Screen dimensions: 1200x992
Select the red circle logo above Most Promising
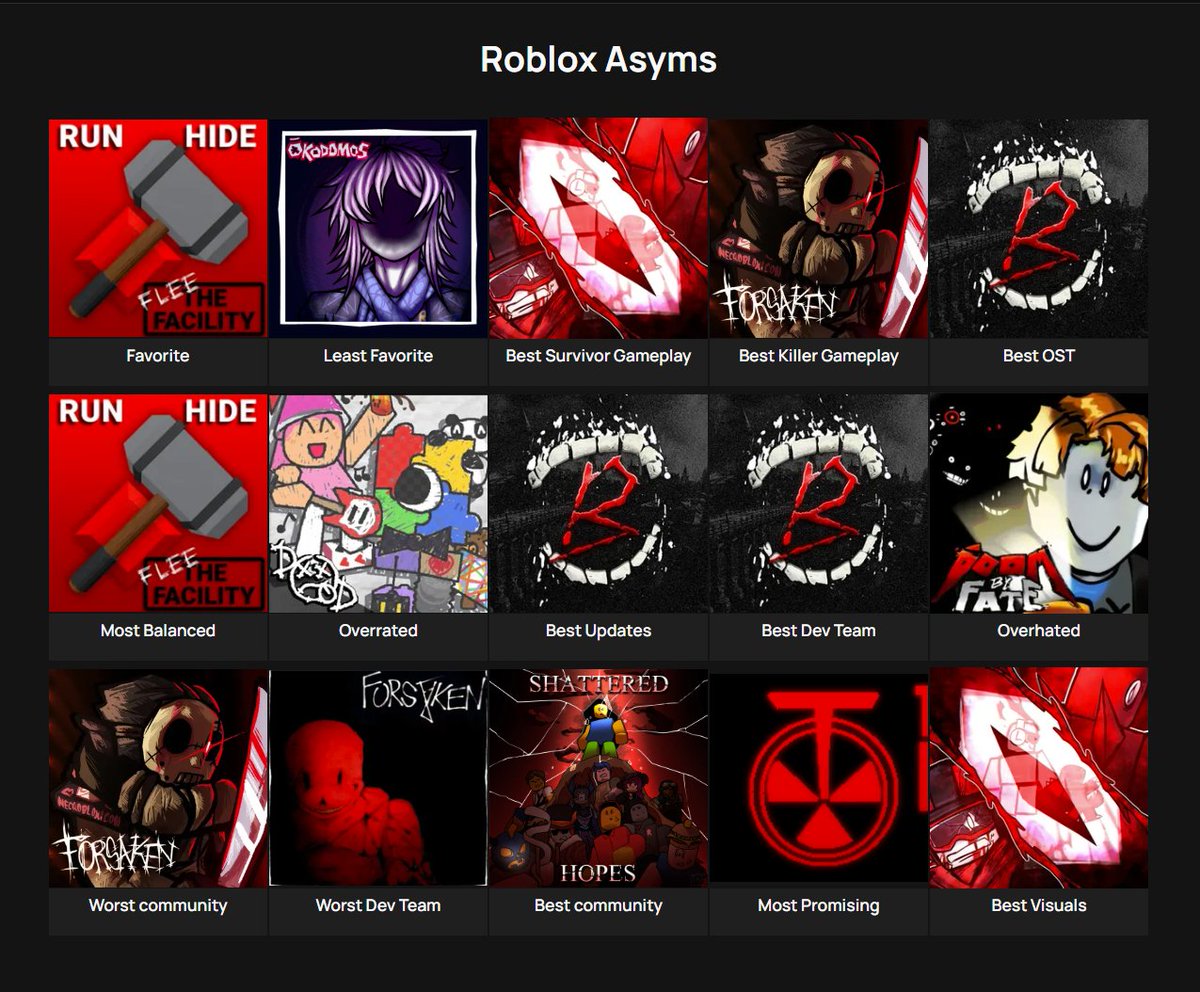click(x=818, y=778)
